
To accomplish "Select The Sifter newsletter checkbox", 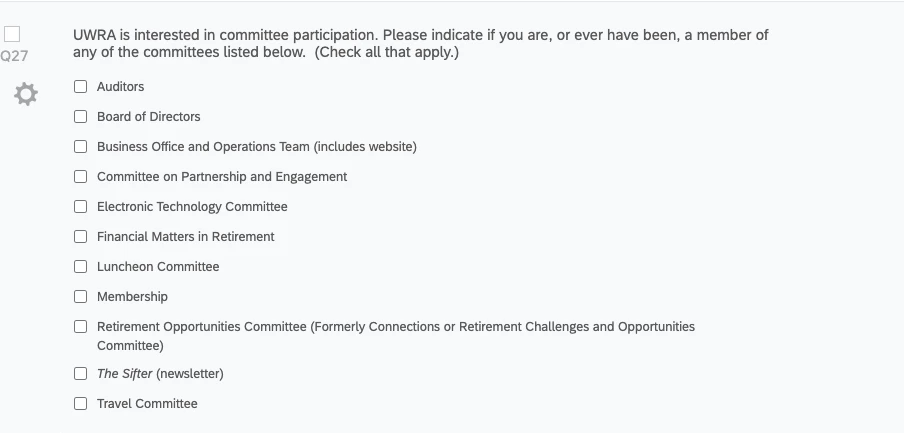I will click(81, 374).
